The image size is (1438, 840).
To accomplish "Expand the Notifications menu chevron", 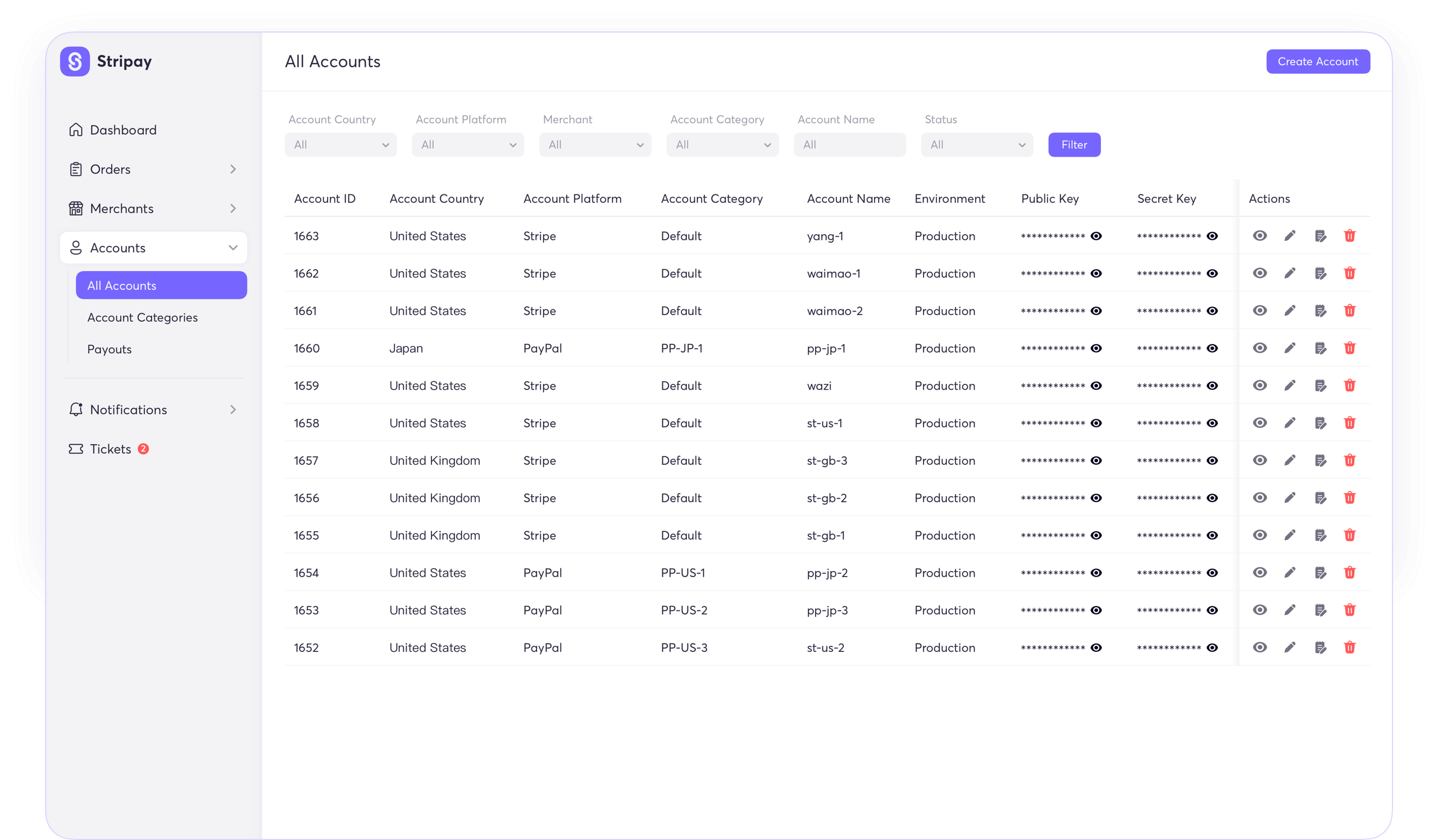I will click(x=233, y=409).
